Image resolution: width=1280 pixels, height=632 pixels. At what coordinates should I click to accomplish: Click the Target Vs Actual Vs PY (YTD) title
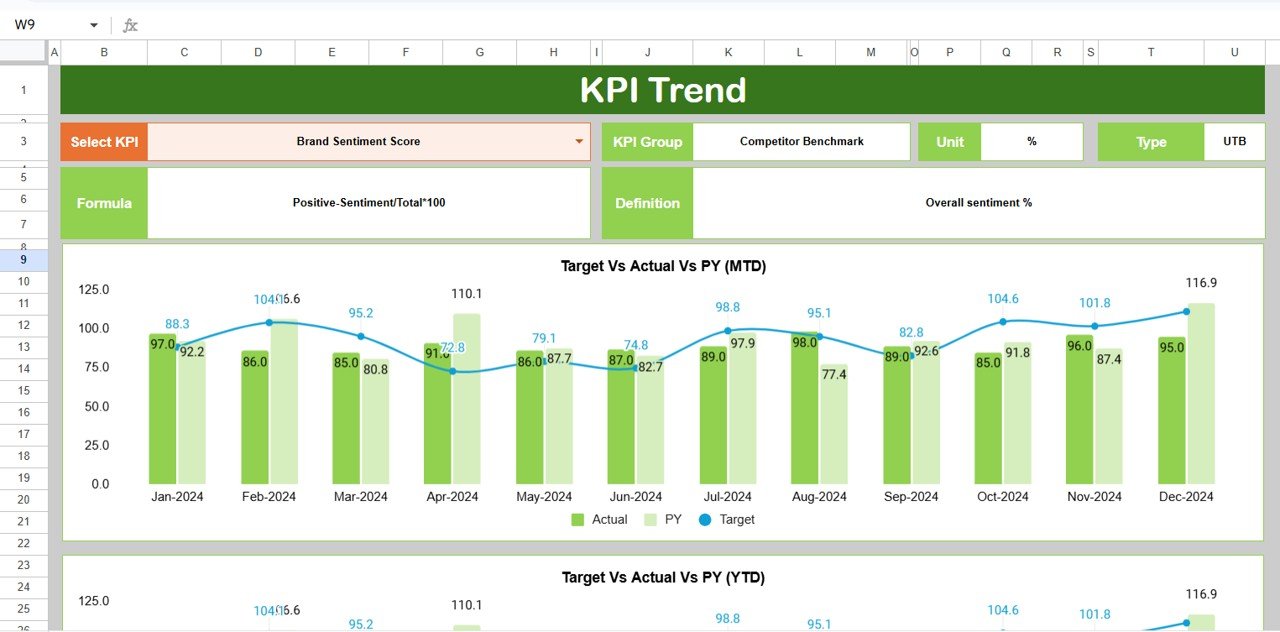coord(663,577)
